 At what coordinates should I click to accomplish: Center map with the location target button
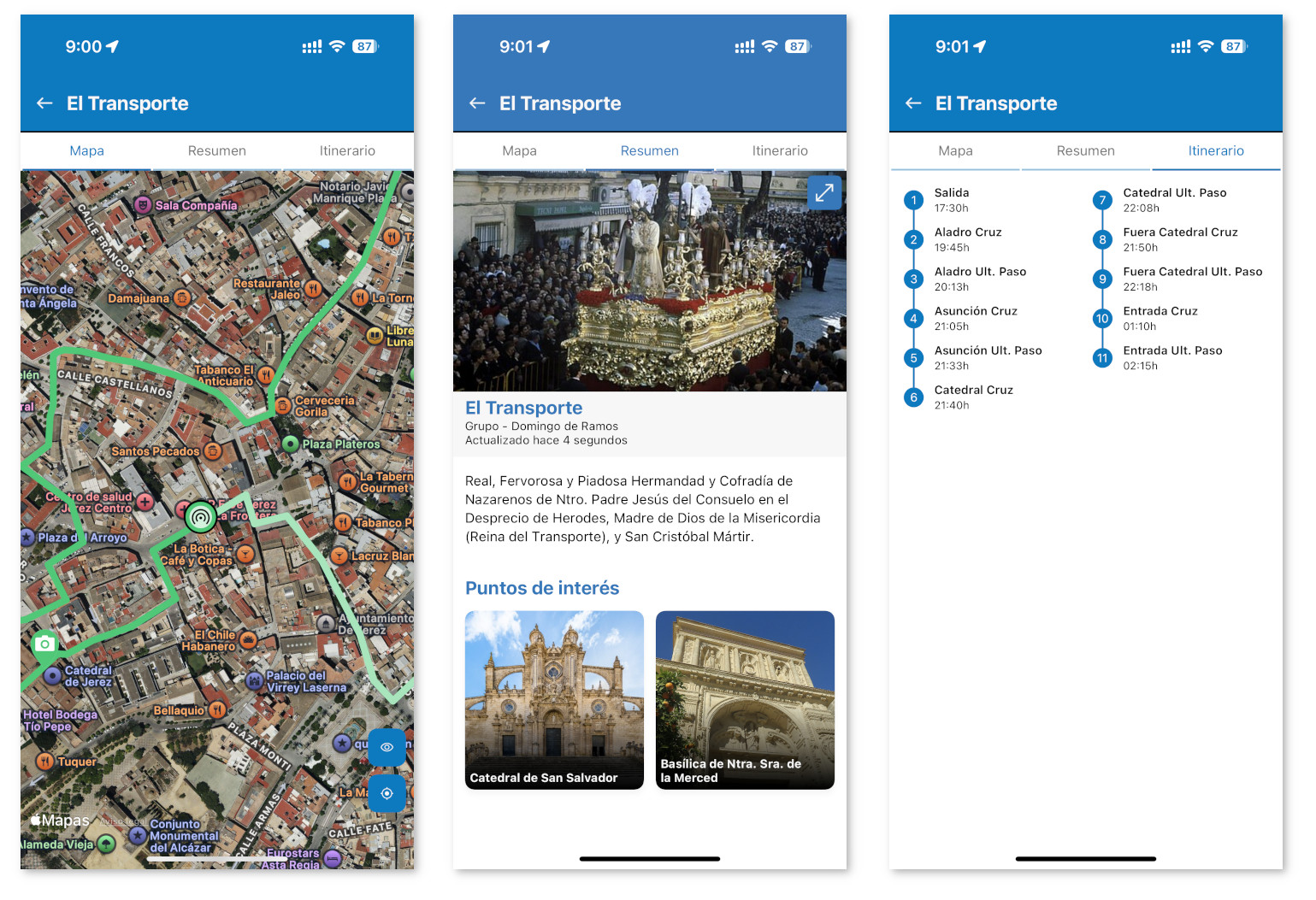(x=387, y=793)
